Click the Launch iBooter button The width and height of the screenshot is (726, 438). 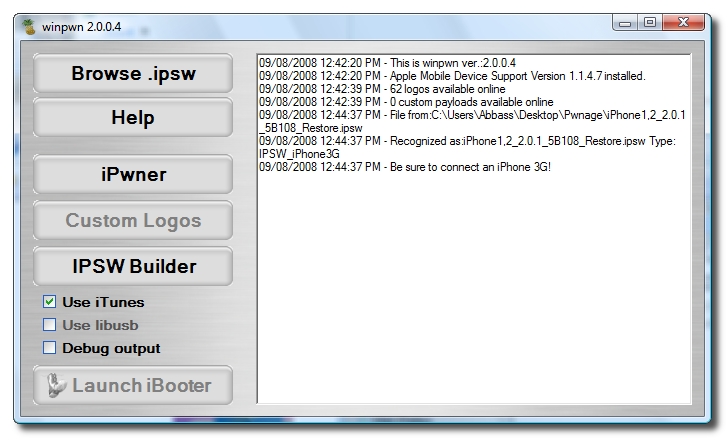[x=133, y=385]
